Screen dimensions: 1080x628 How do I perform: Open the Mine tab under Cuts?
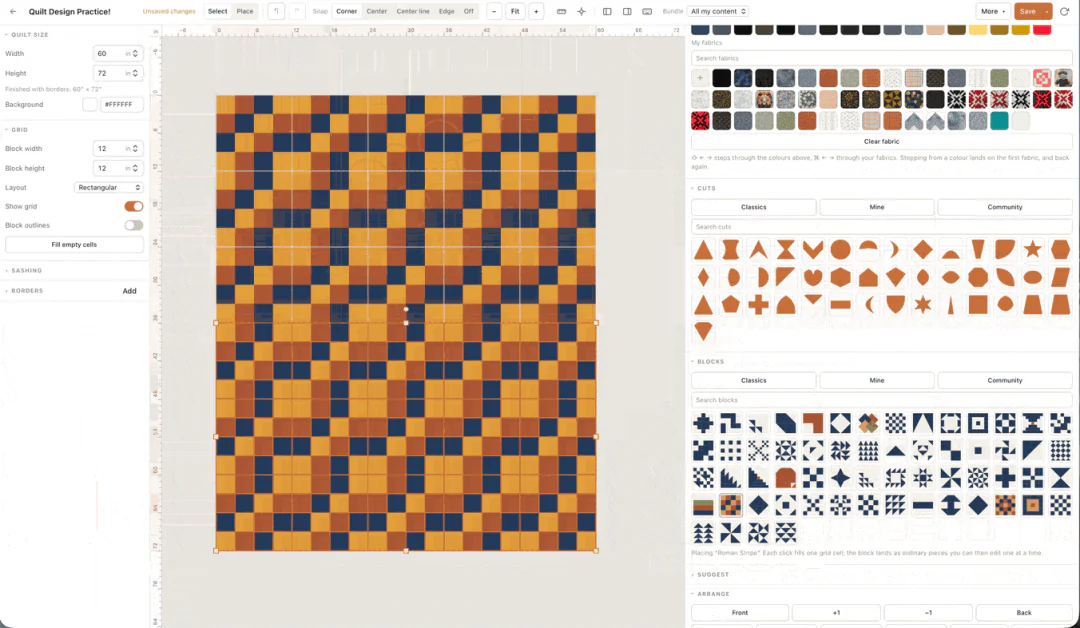pyautogui.click(x=877, y=207)
